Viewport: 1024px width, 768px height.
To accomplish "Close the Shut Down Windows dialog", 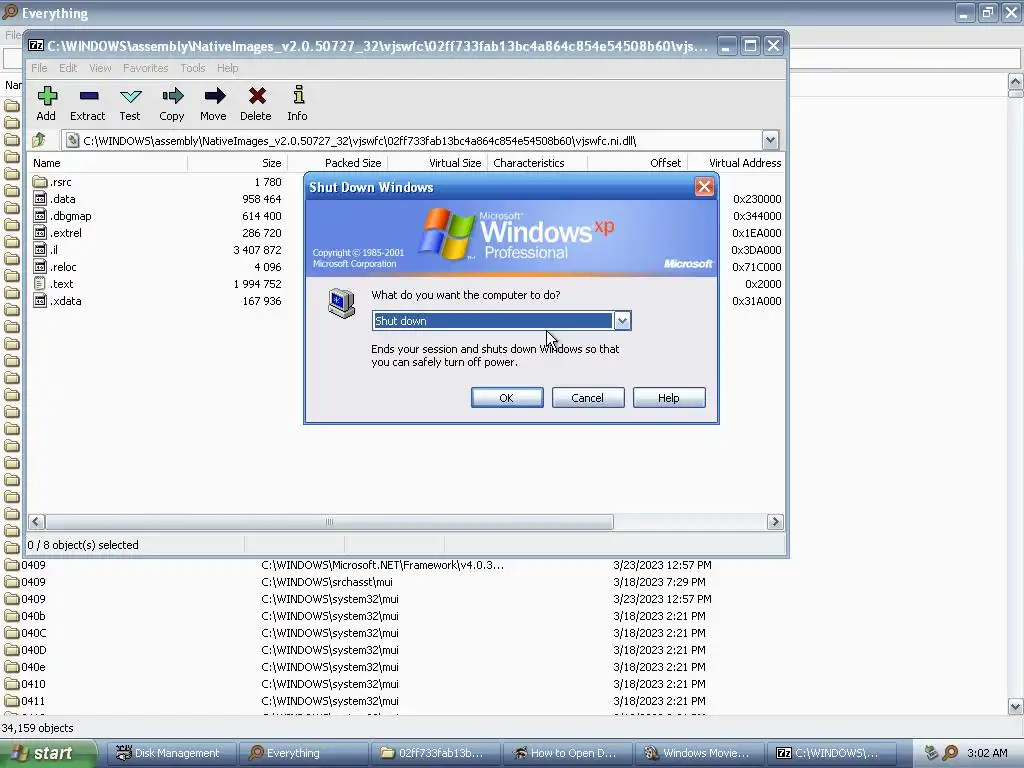I will tap(704, 187).
